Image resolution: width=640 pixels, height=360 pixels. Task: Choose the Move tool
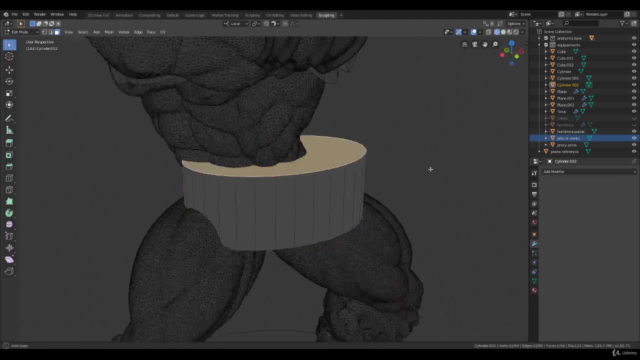click(x=9, y=70)
